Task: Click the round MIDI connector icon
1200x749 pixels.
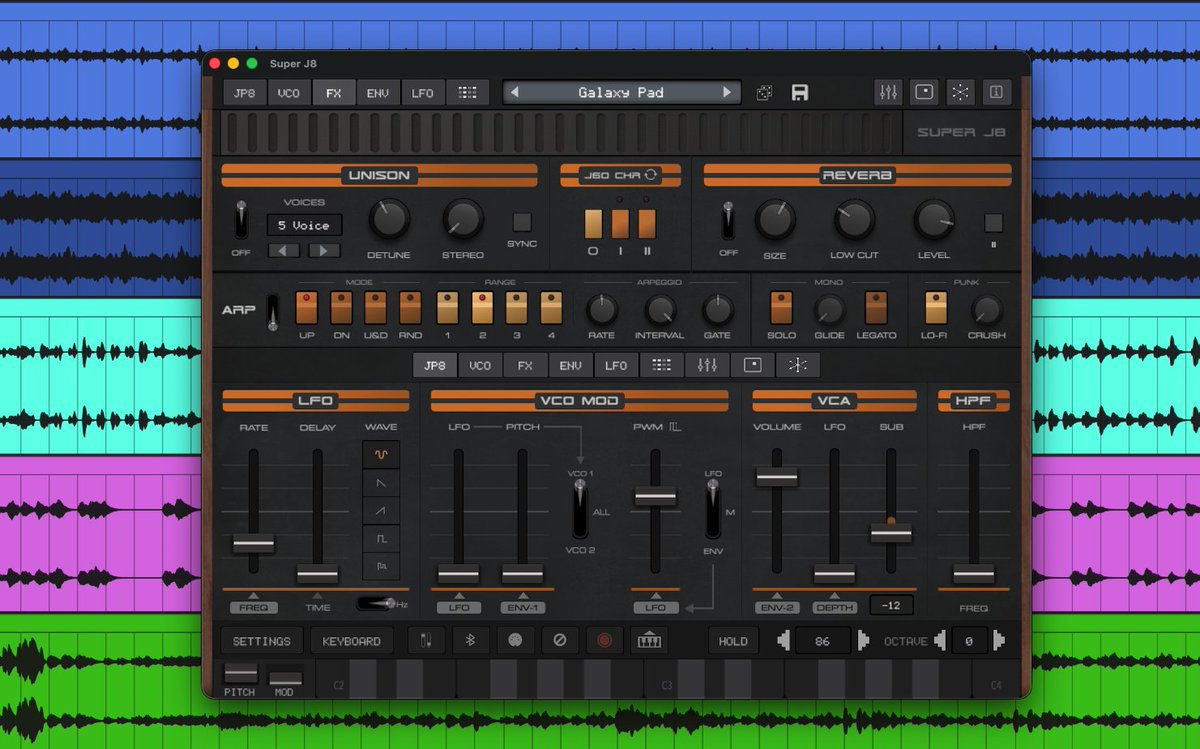Action: pyautogui.click(x=515, y=641)
